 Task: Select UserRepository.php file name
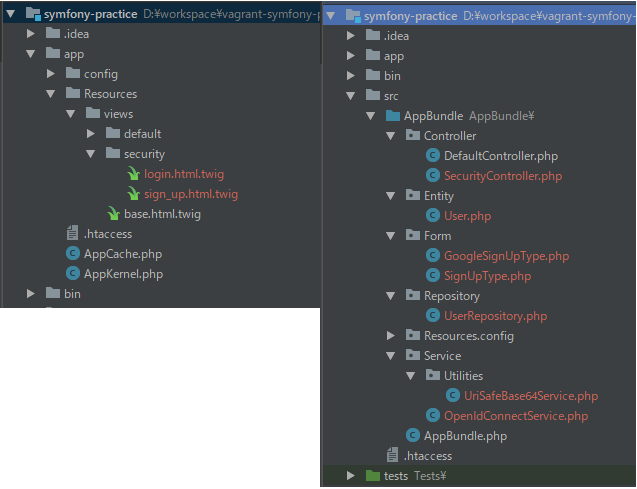(495, 316)
